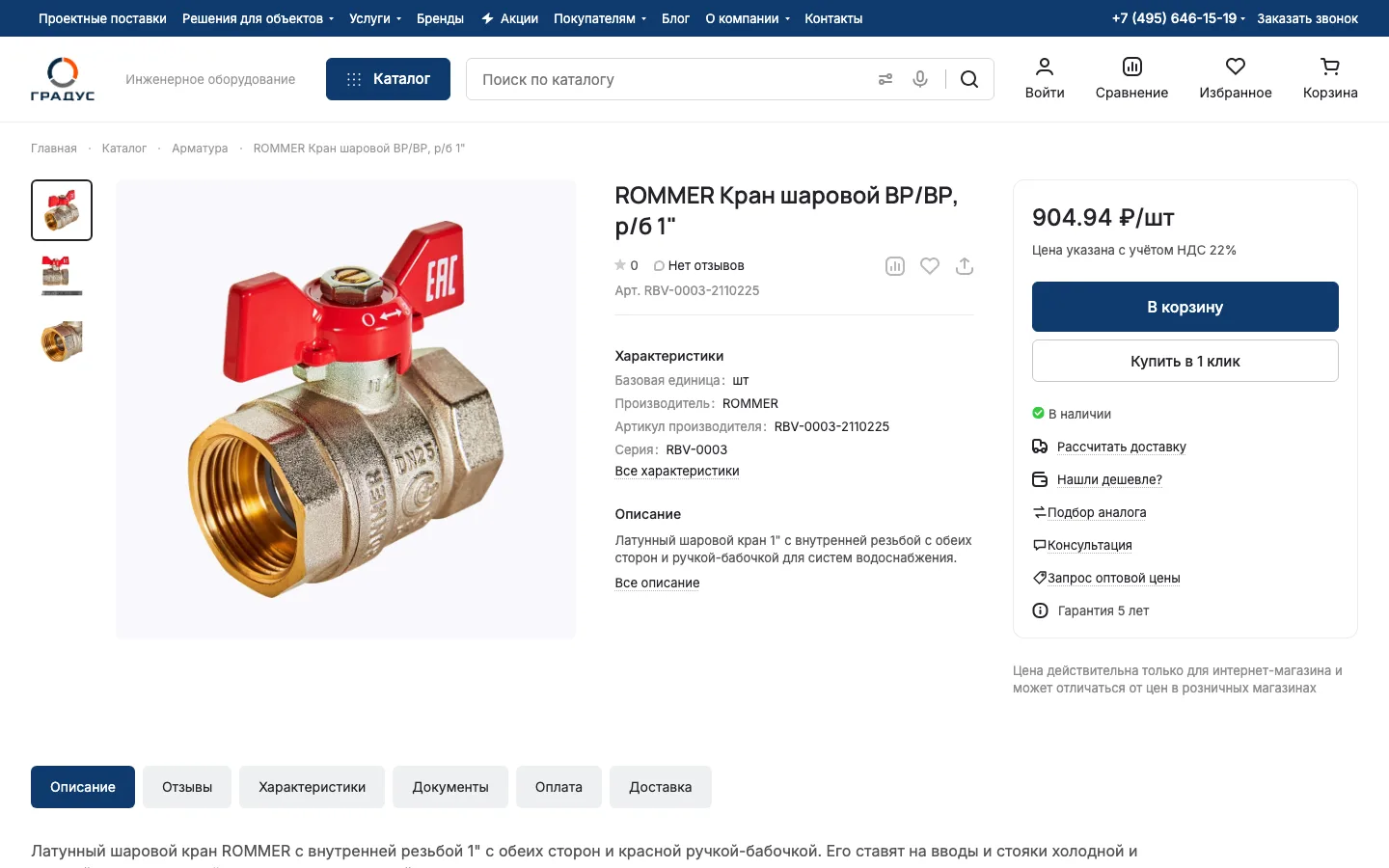Image resolution: width=1389 pixels, height=868 pixels.
Task: Open Акции menu item
Action: click(x=509, y=18)
